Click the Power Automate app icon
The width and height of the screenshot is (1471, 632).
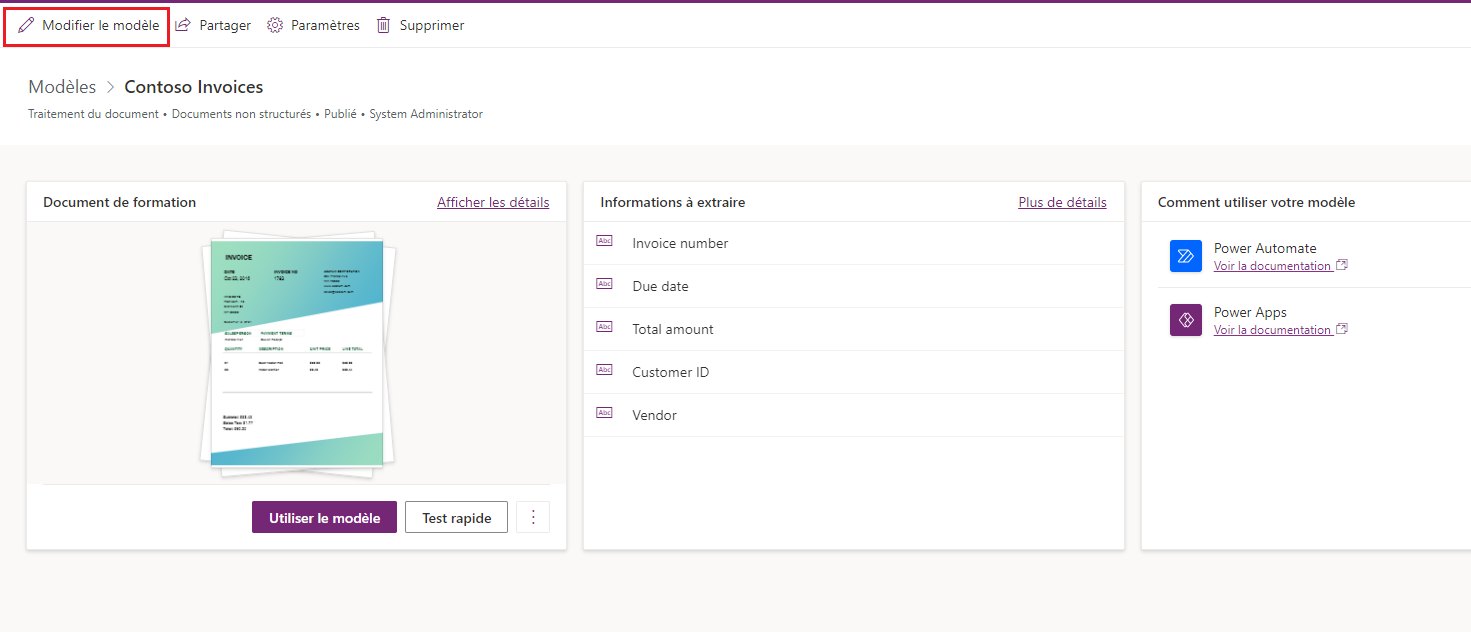[x=1185, y=256]
